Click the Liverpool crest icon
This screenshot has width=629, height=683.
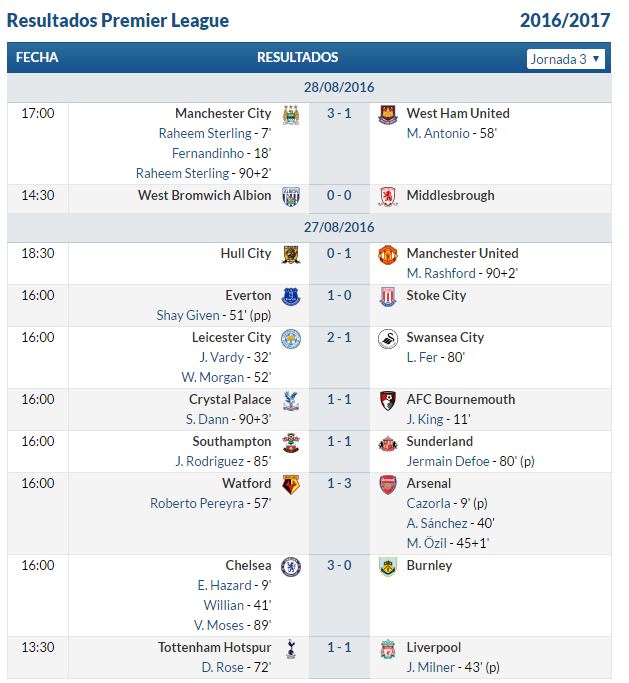[x=388, y=649]
